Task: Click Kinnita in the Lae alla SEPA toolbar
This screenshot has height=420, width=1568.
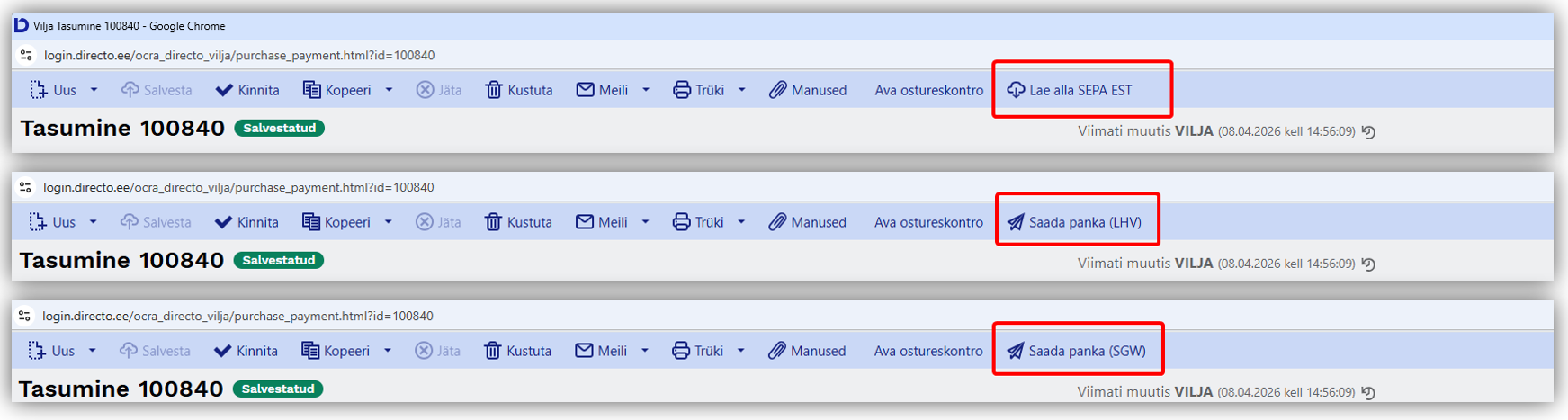Action: click(x=247, y=90)
